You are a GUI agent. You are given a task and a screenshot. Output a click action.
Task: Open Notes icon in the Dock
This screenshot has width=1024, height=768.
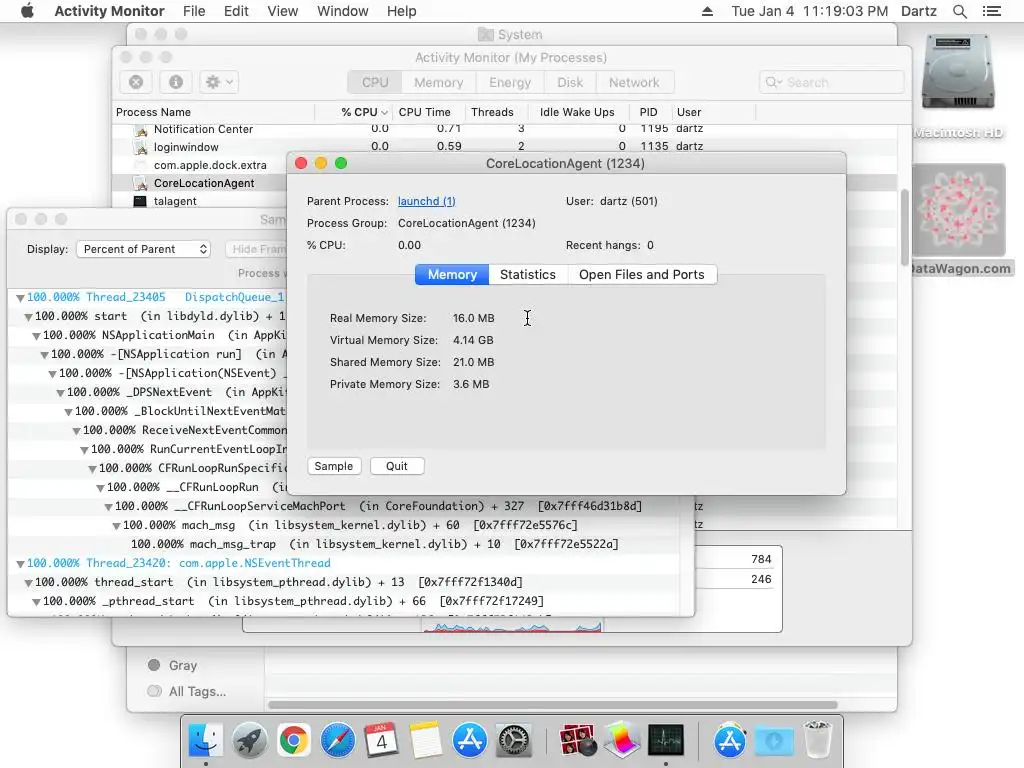[x=425, y=741]
